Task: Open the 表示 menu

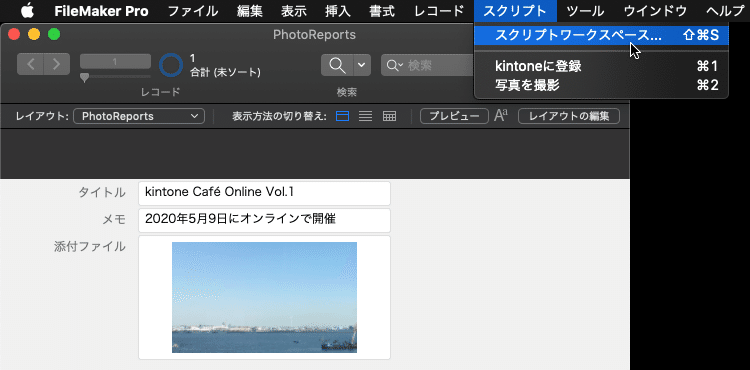Action: coord(294,11)
